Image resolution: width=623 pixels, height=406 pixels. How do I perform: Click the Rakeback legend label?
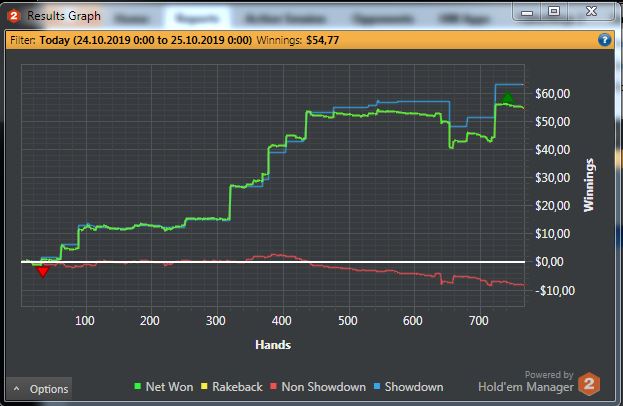(237, 387)
